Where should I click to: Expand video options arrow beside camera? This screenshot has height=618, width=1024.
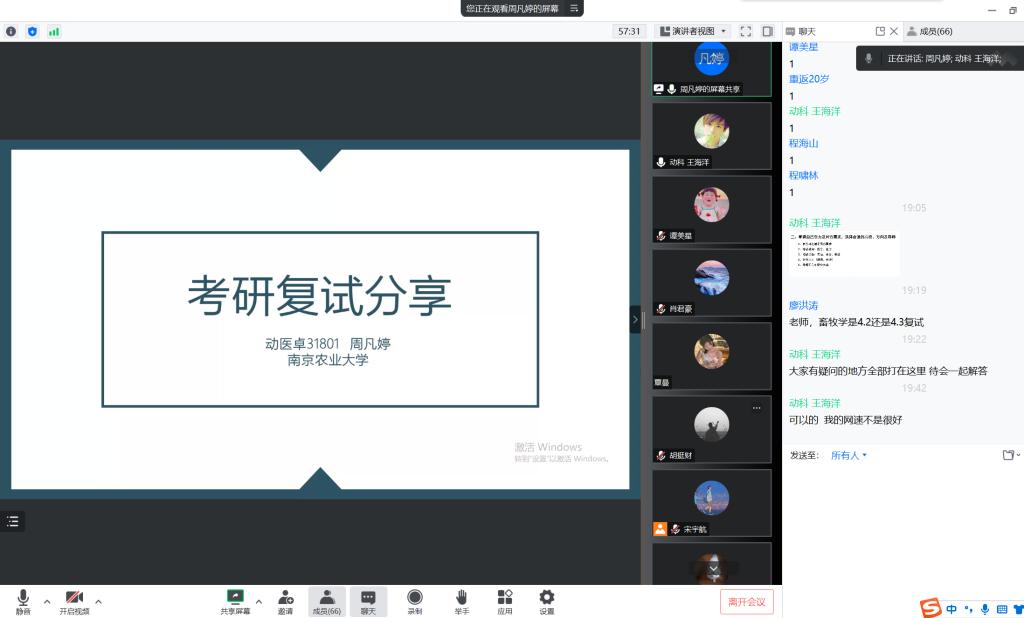pos(98,602)
